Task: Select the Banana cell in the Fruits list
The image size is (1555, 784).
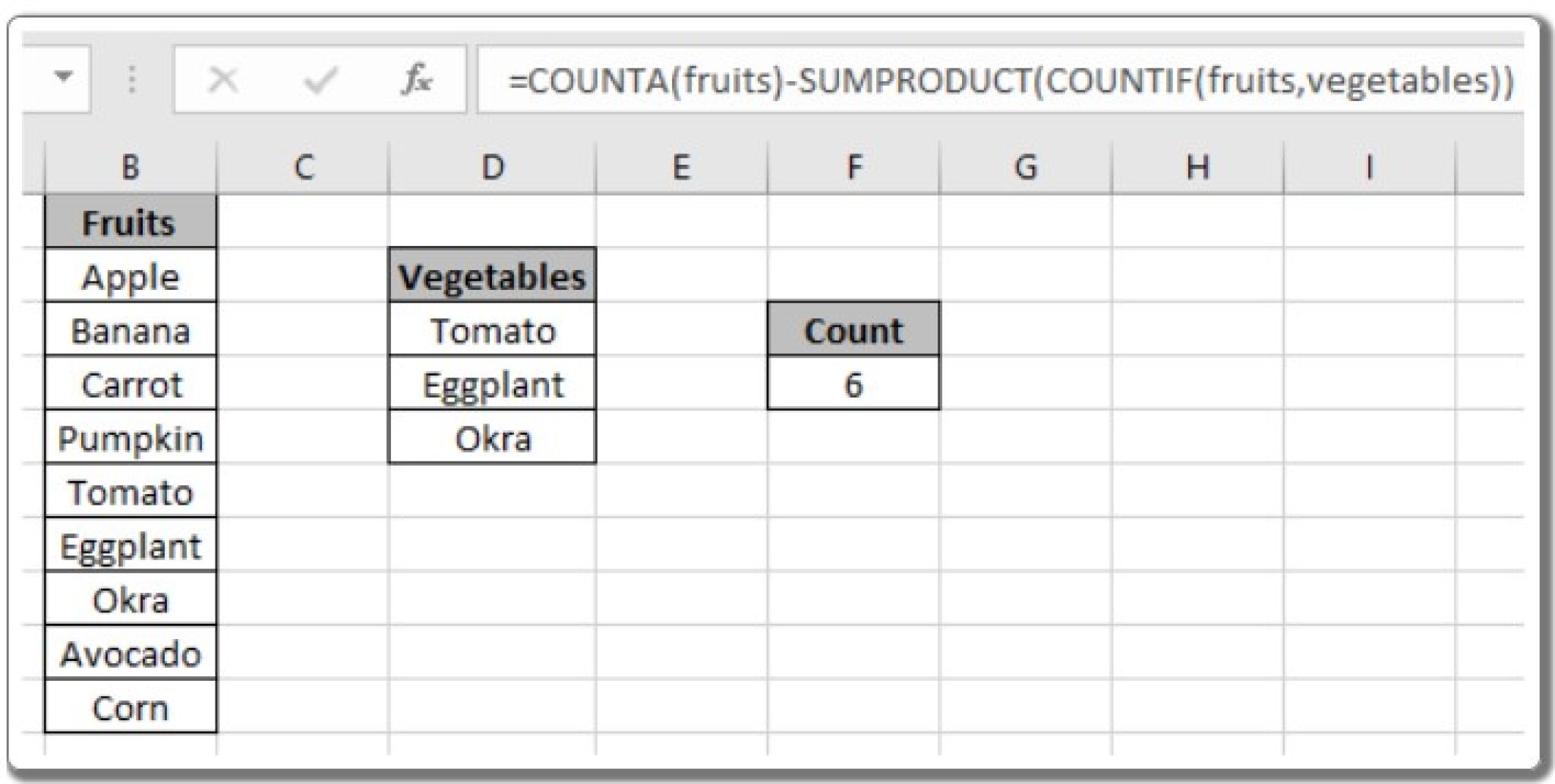Action: click(x=131, y=330)
